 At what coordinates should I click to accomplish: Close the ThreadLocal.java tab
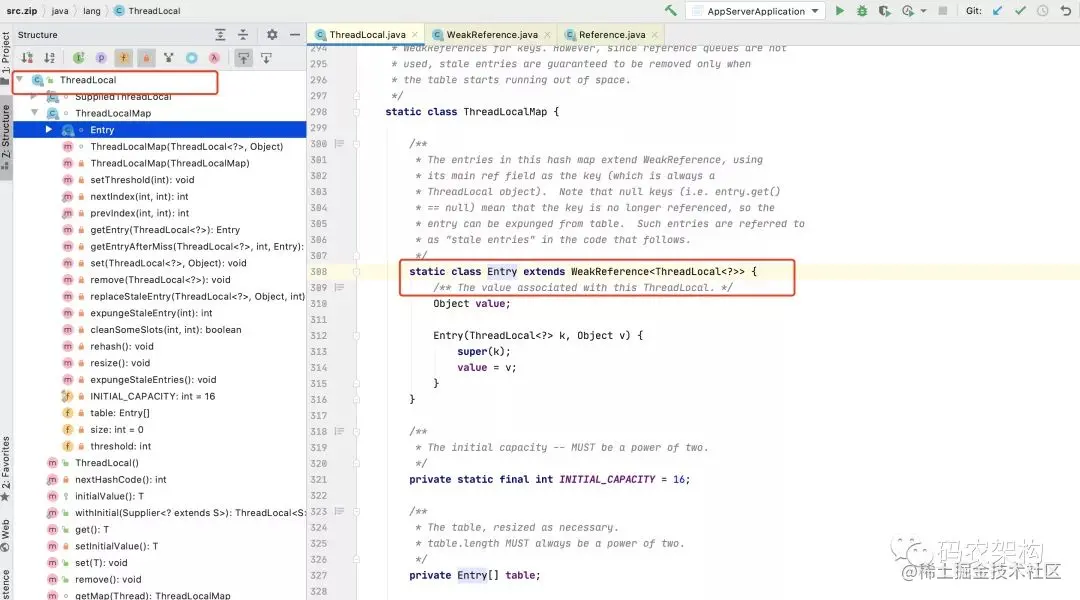[415, 34]
